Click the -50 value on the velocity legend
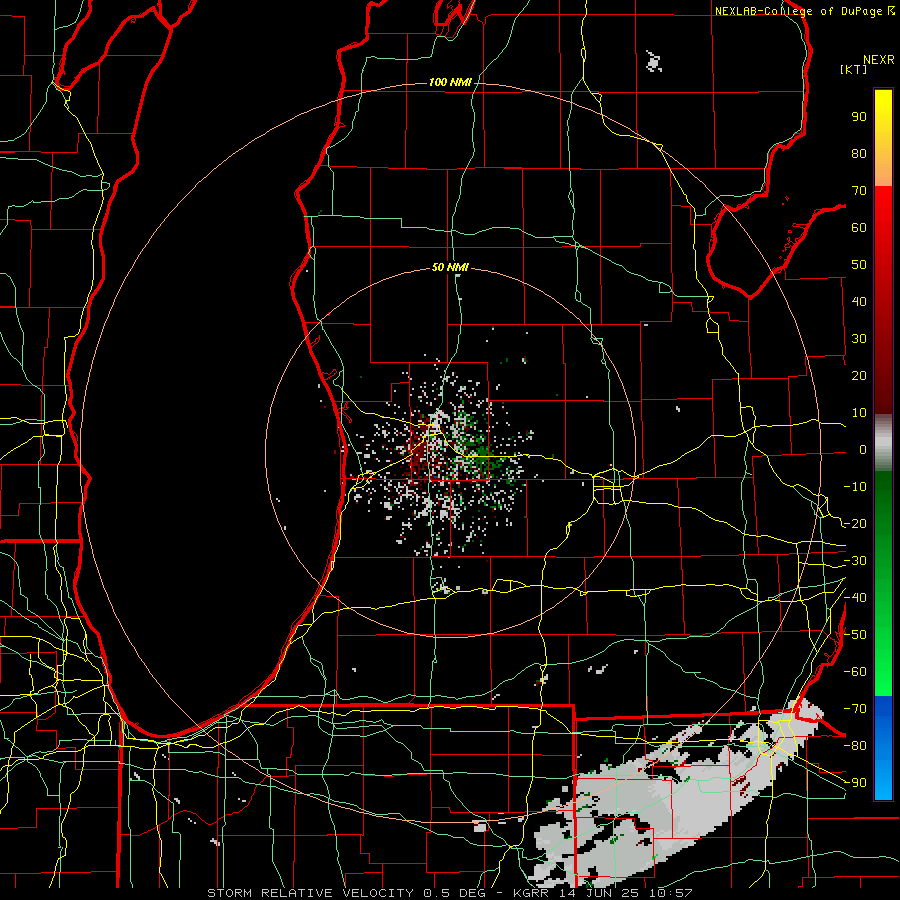The image size is (900, 900). click(x=855, y=635)
